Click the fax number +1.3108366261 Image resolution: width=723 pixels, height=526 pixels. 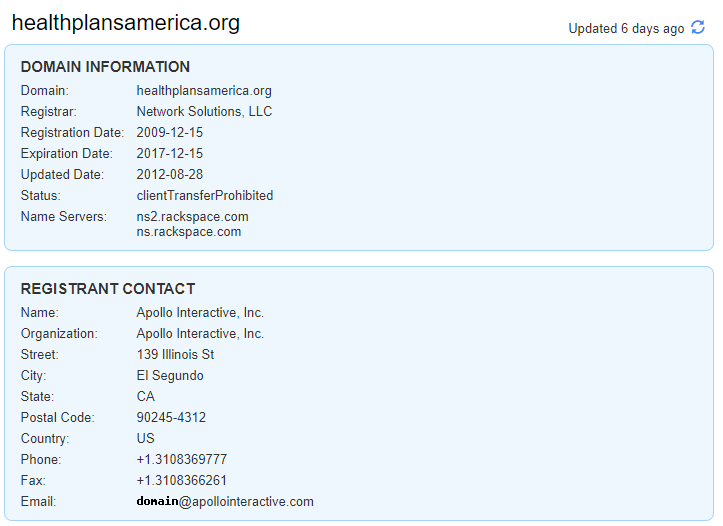point(182,481)
